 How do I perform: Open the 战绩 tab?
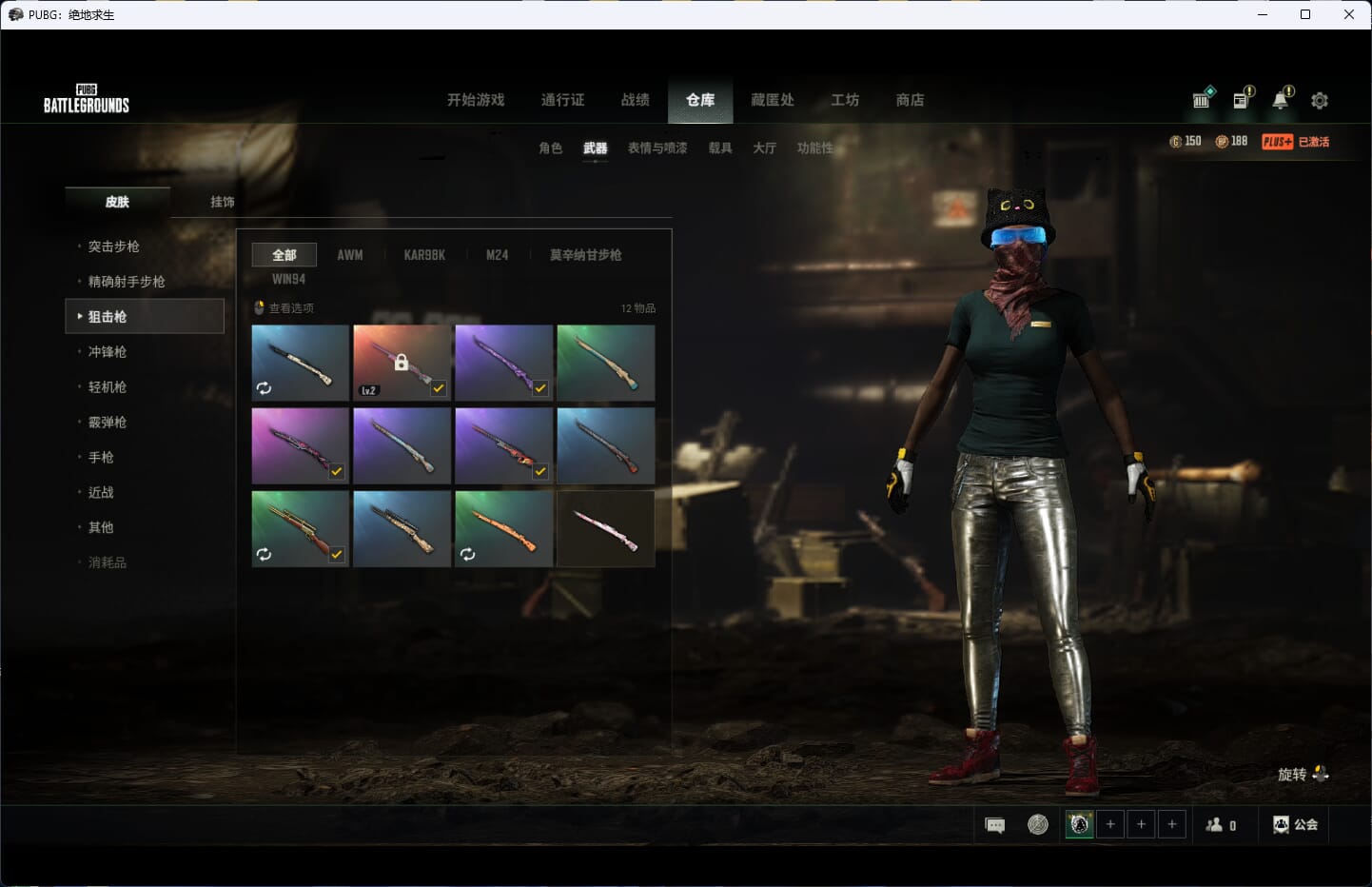(635, 100)
